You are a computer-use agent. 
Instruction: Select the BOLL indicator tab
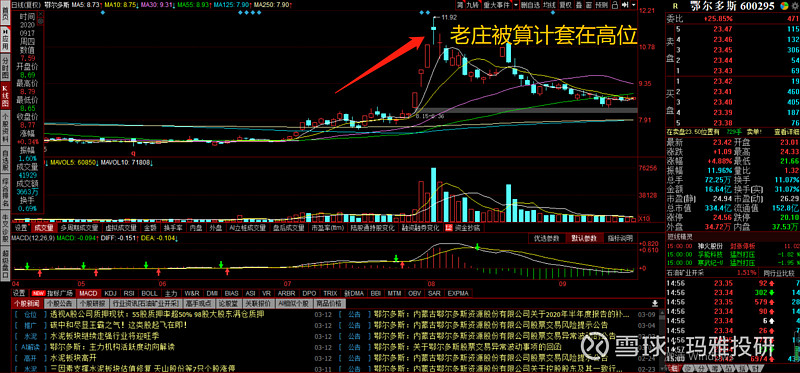pos(149,293)
